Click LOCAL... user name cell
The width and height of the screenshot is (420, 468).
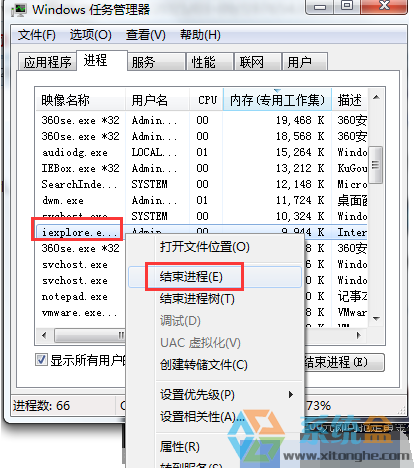154,152
